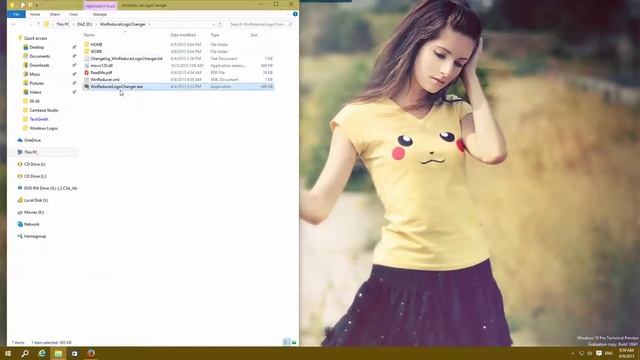Click 'WinReducerLogoChanger' in the address breadcrumb
The height and width of the screenshot is (360, 640).
pyautogui.click(x=122, y=24)
